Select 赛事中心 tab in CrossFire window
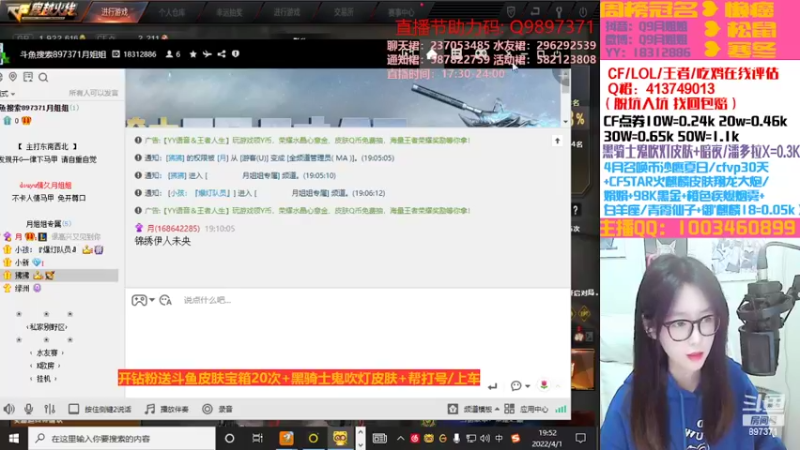This screenshot has width=800, height=450. (401, 12)
